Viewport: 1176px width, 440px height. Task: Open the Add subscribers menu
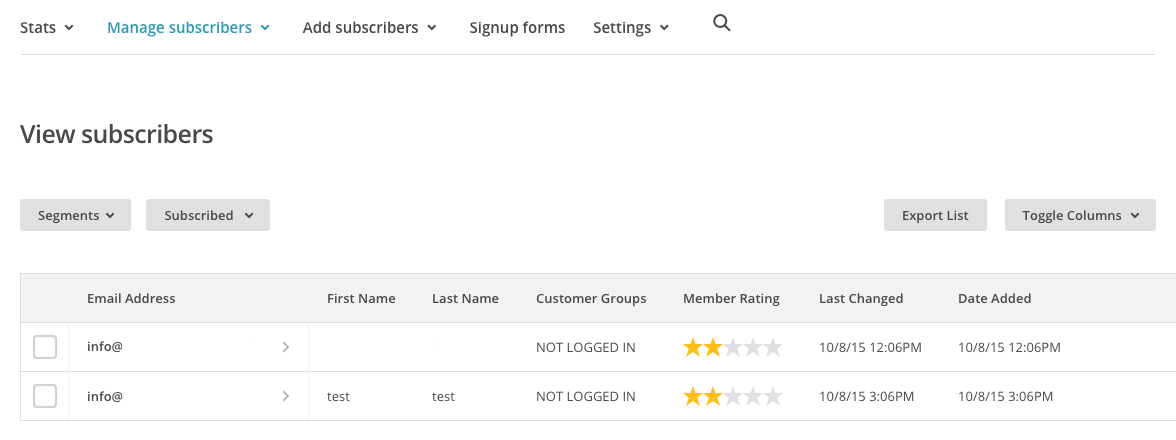coord(370,28)
